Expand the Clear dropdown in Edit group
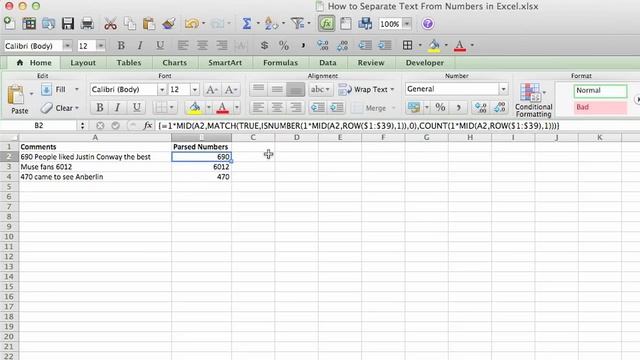The width and height of the screenshot is (640, 360). pos(77,108)
